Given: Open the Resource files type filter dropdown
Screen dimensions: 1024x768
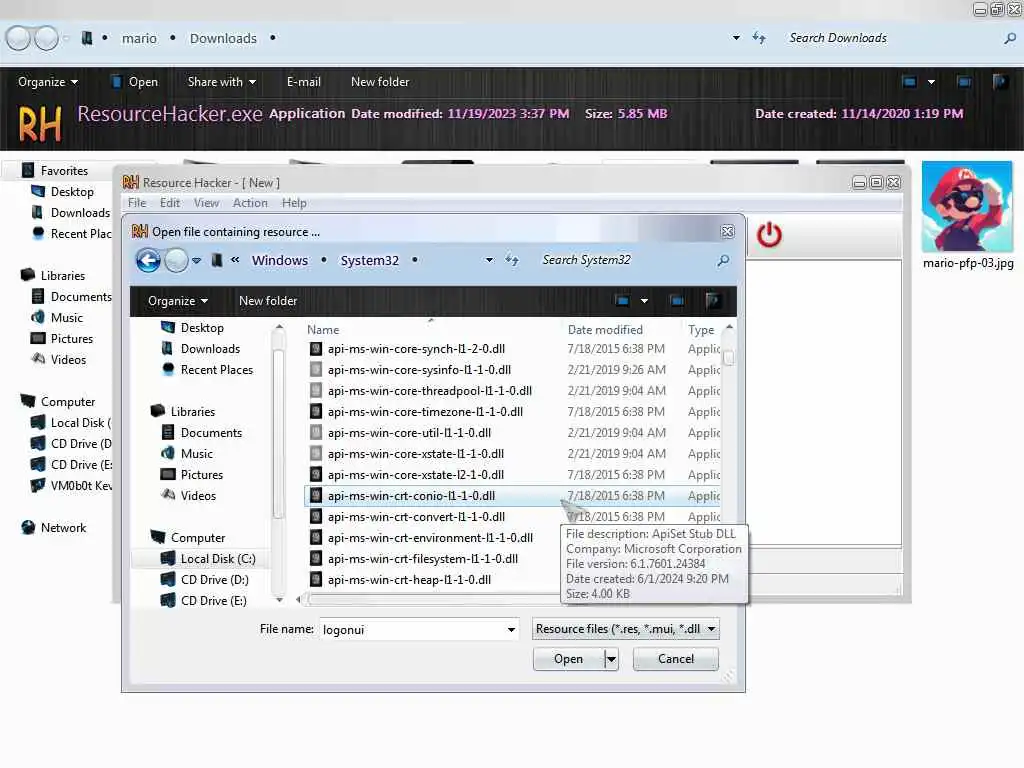Looking at the screenshot, I should pyautogui.click(x=626, y=629).
